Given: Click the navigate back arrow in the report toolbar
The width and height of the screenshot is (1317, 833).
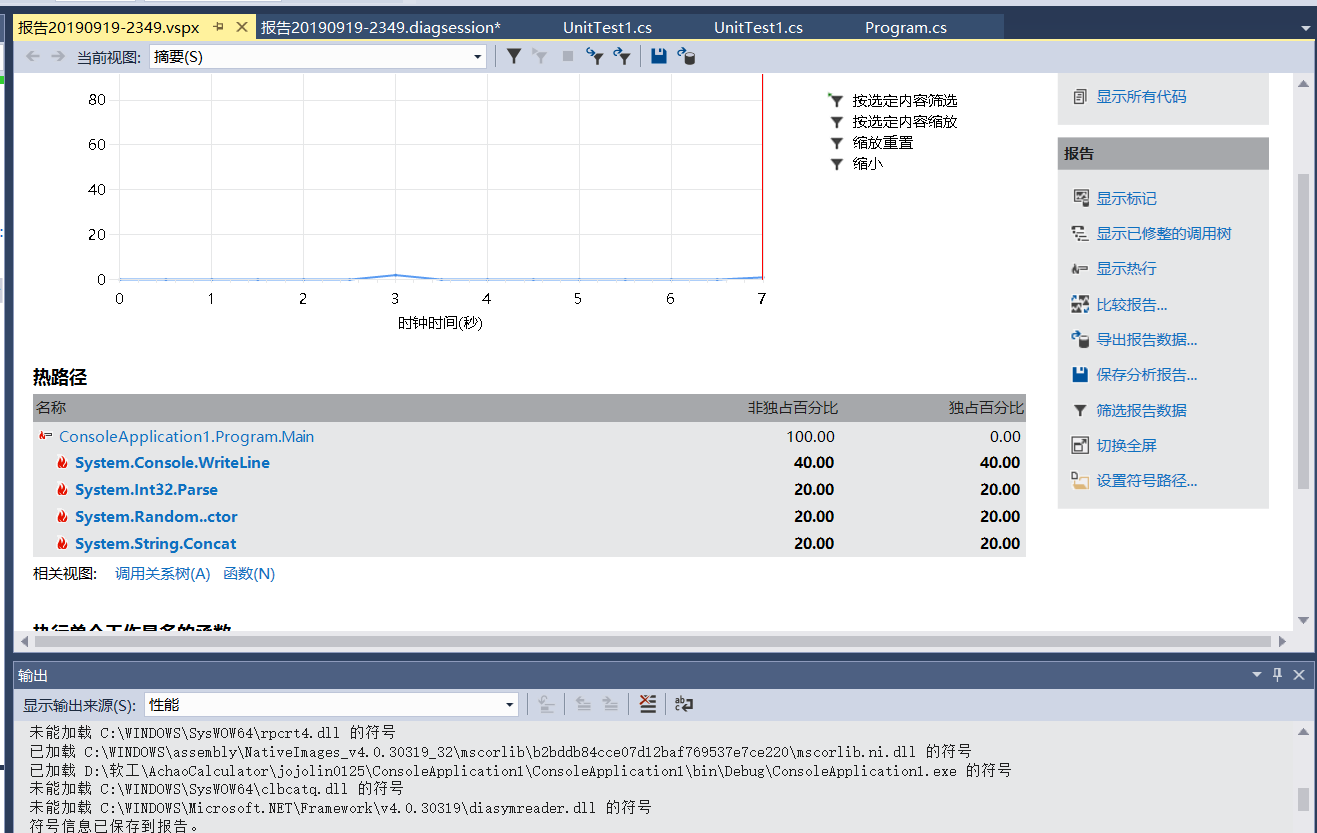Looking at the screenshot, I should pyautogui.click(x=32, y=57).
